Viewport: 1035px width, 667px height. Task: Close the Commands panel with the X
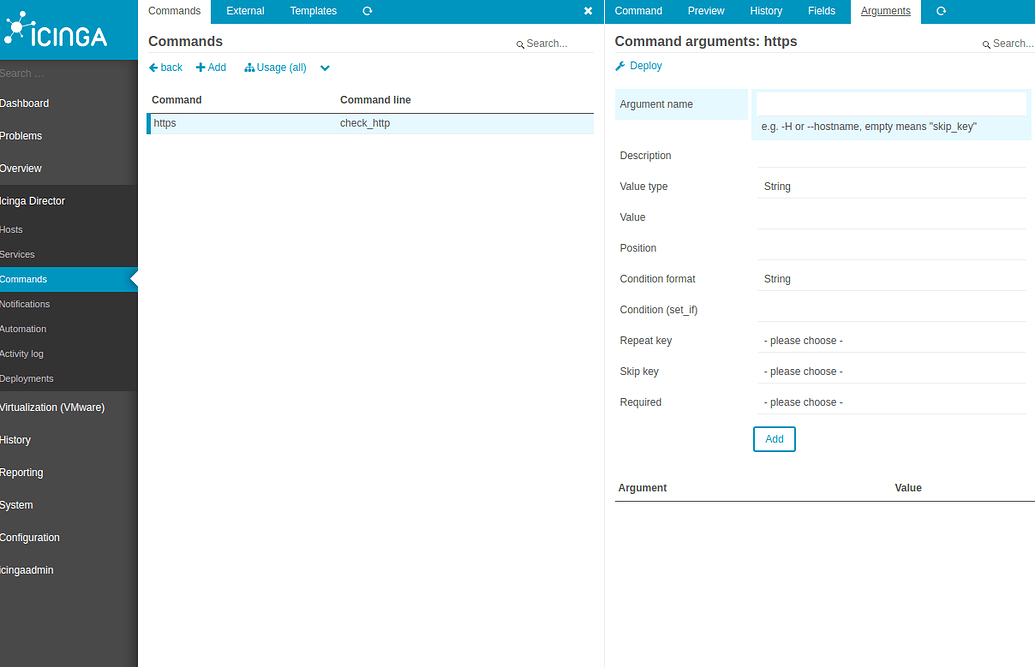588,11
